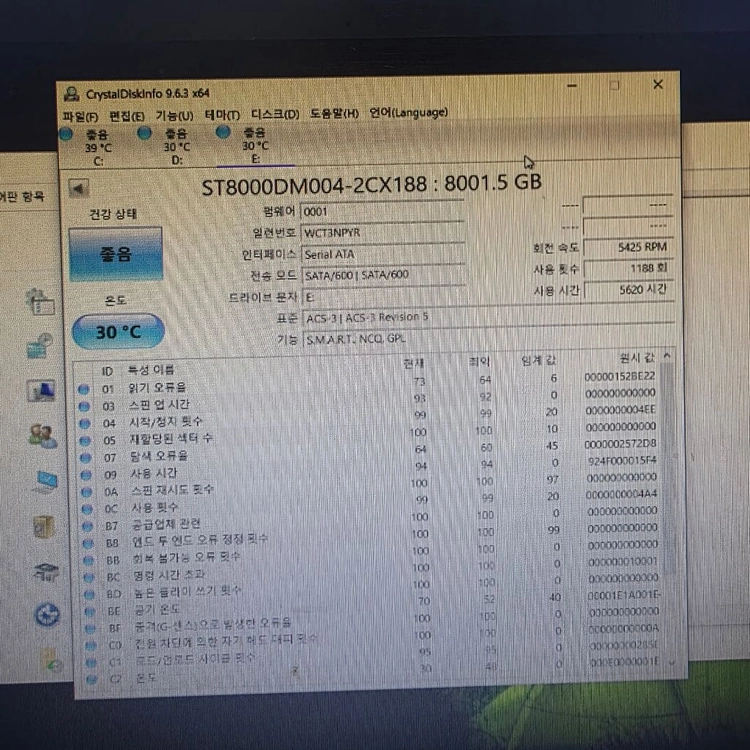Screen dimensions: 750x750
Task: Click the status circle of attribute B7
Action: [x=88, y=526]
